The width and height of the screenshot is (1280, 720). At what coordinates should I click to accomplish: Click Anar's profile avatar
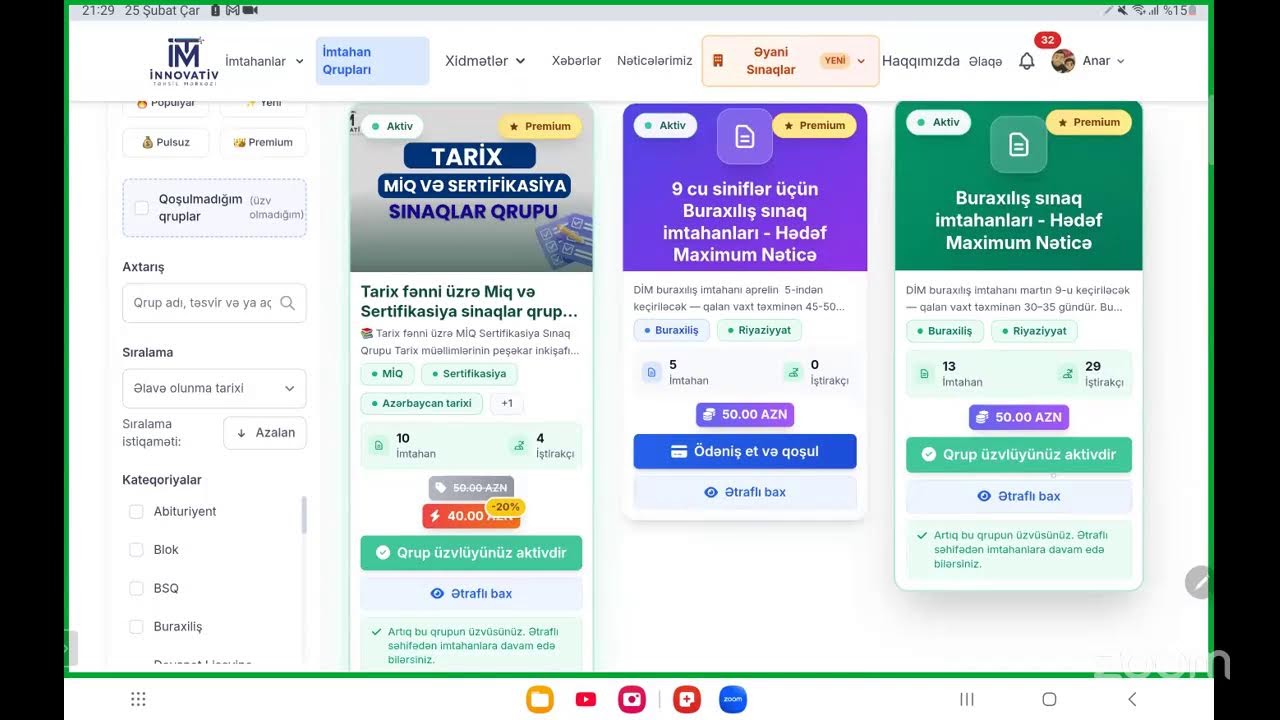(1063, 61)
